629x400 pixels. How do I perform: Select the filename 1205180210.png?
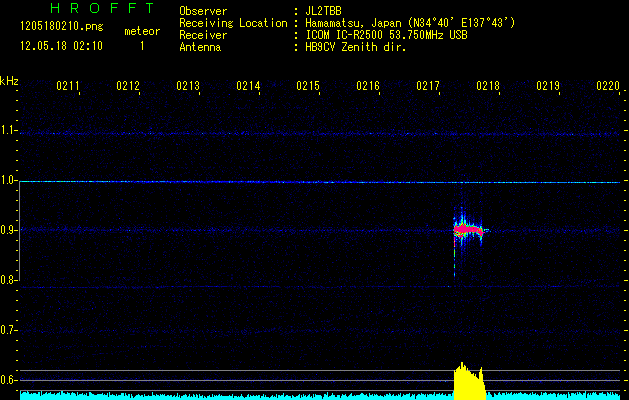pos(58,27)
